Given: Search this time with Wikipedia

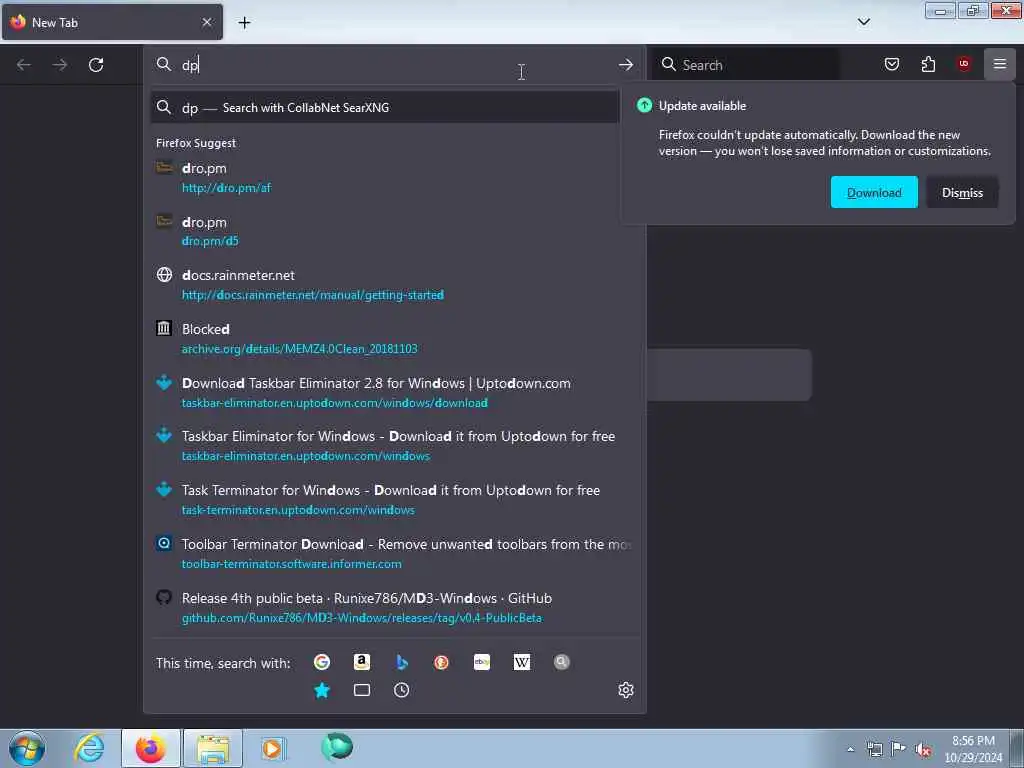Looking at the screenshot, I should (522, 662).
